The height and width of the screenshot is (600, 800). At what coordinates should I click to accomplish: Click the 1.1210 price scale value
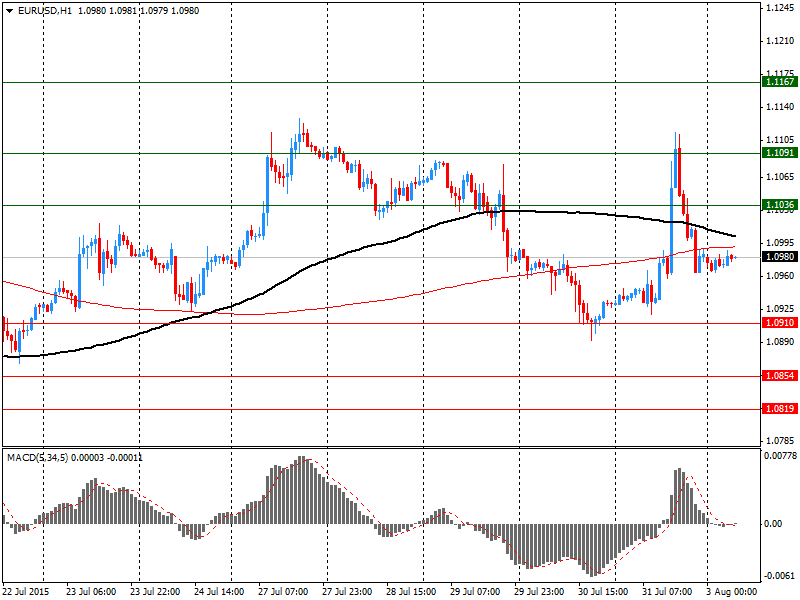(x=781, y=41)
